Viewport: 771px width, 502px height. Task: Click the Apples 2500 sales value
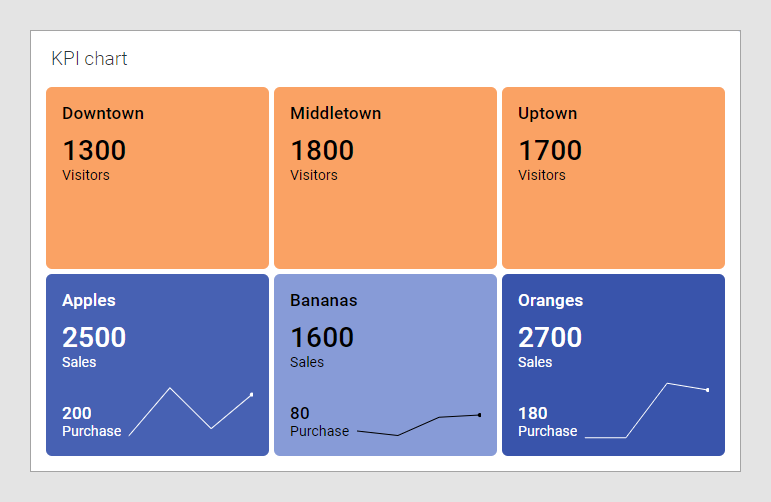pos(94,337)
